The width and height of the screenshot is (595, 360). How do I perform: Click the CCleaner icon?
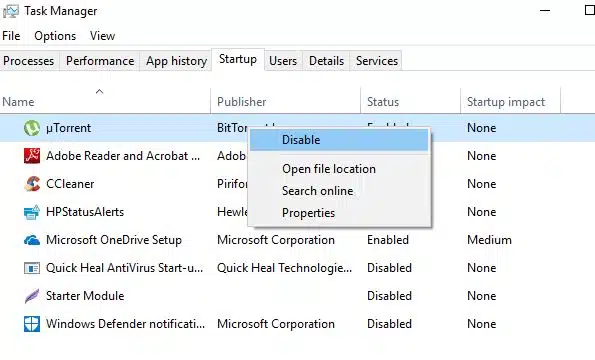(32, 184)
